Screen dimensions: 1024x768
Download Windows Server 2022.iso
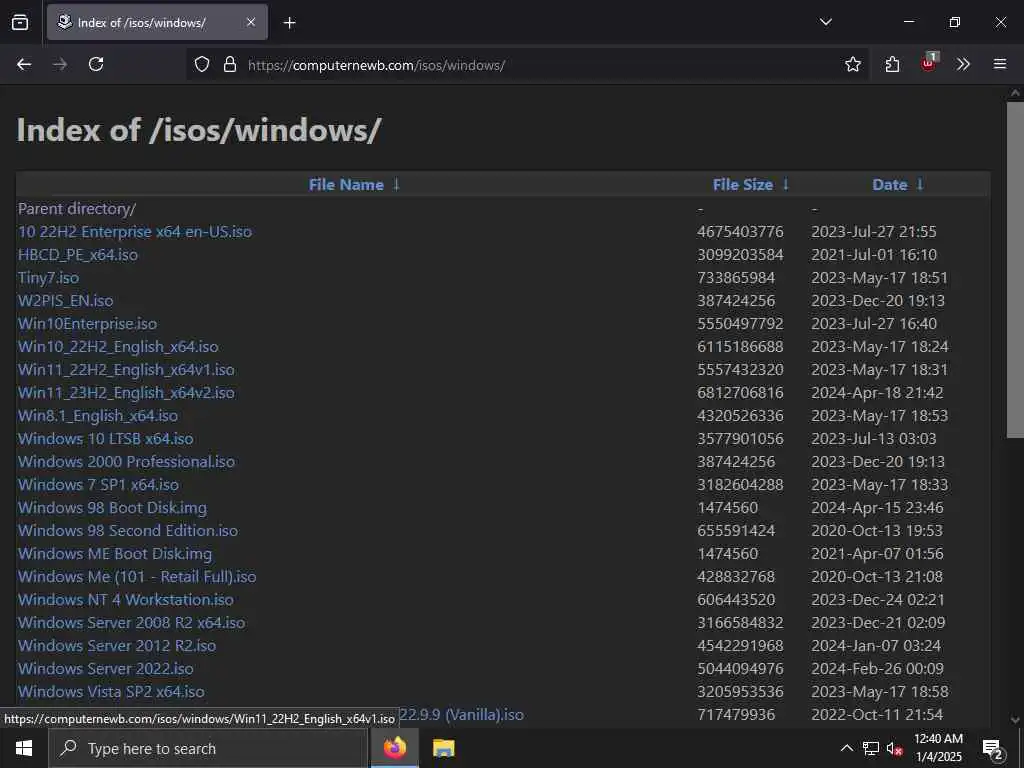click(x=106, y=669)
